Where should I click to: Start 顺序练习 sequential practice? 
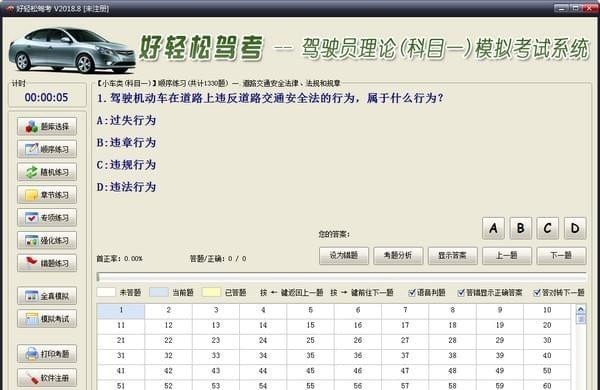click(47, 149)
